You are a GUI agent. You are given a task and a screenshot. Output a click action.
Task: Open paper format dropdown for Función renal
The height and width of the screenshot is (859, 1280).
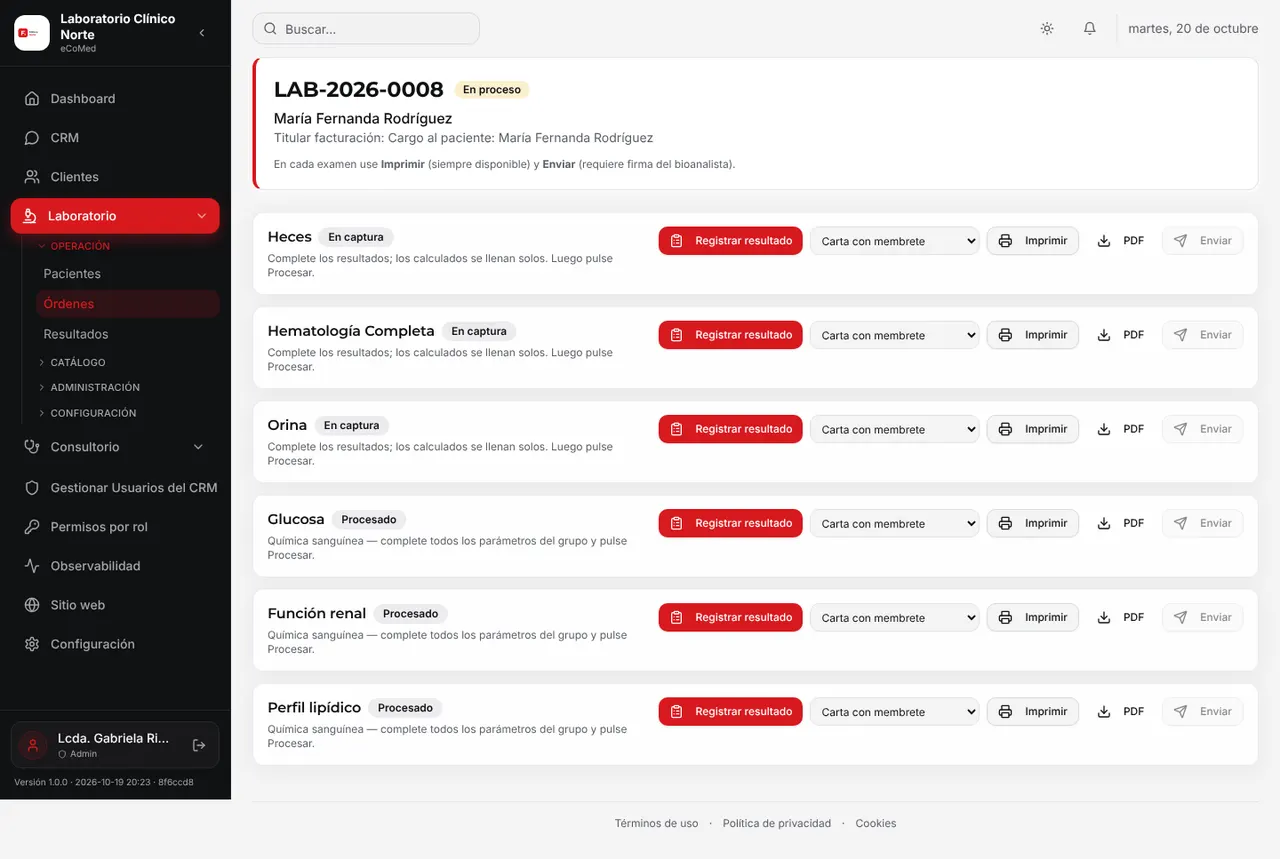(x=895, y=617)
